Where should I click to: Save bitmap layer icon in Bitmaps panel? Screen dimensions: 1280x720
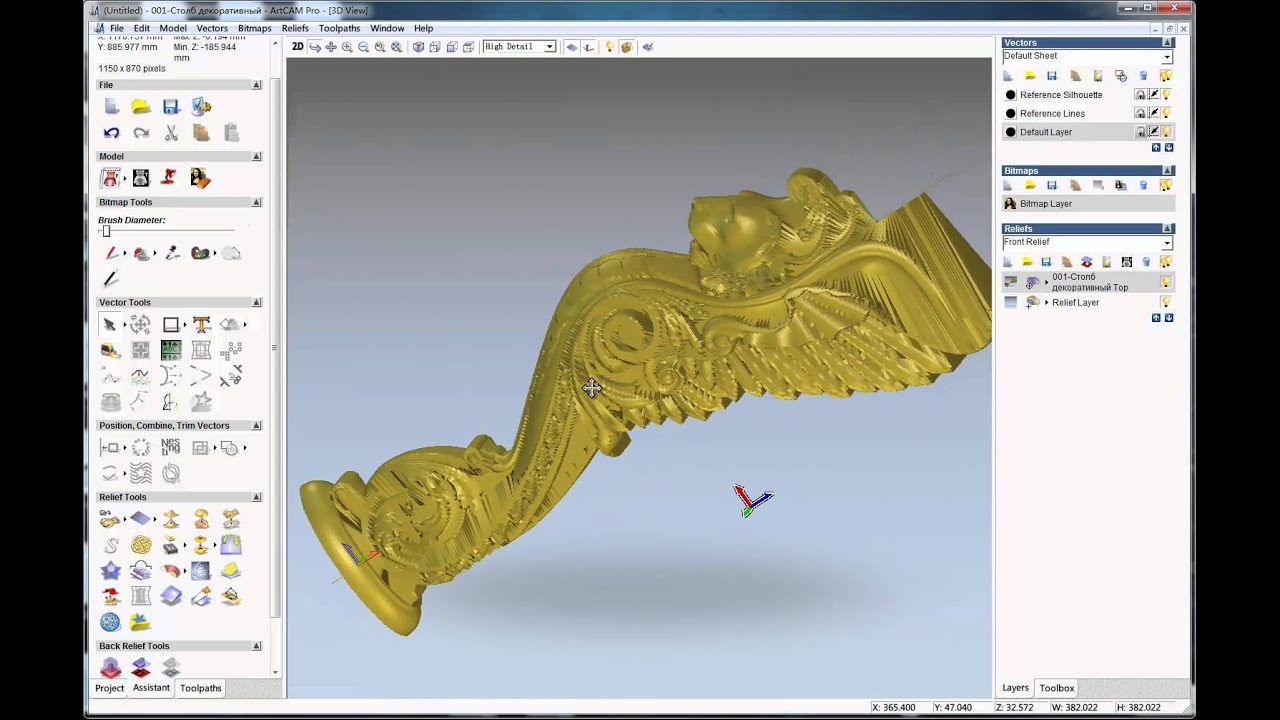click(x=1052, y=185)
